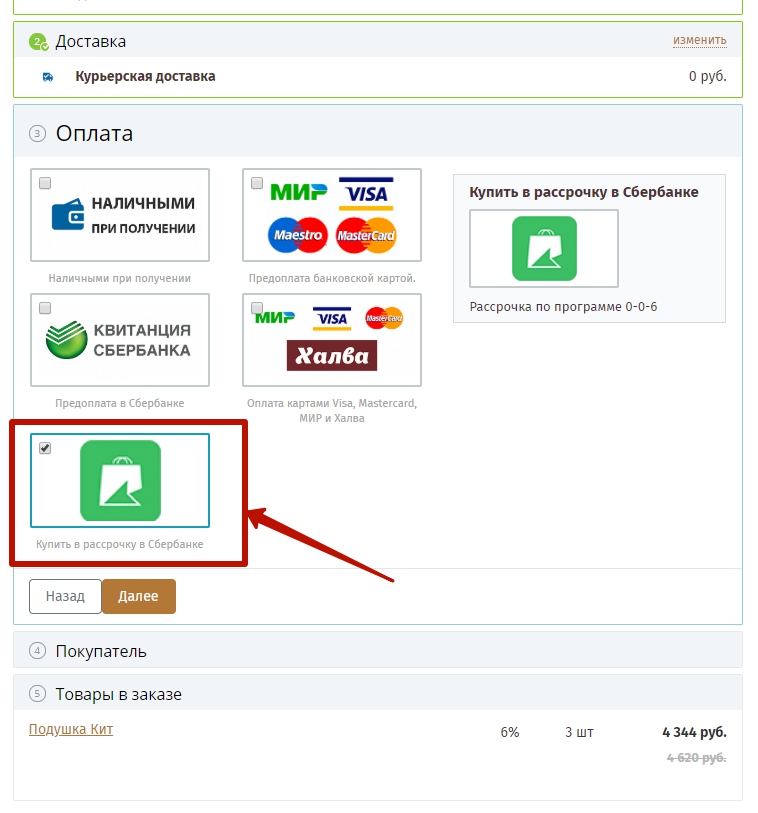Click the Sberbank green logo on receipt option
The width and height of the screenshot is (758, 813).
tap(66, 340)
